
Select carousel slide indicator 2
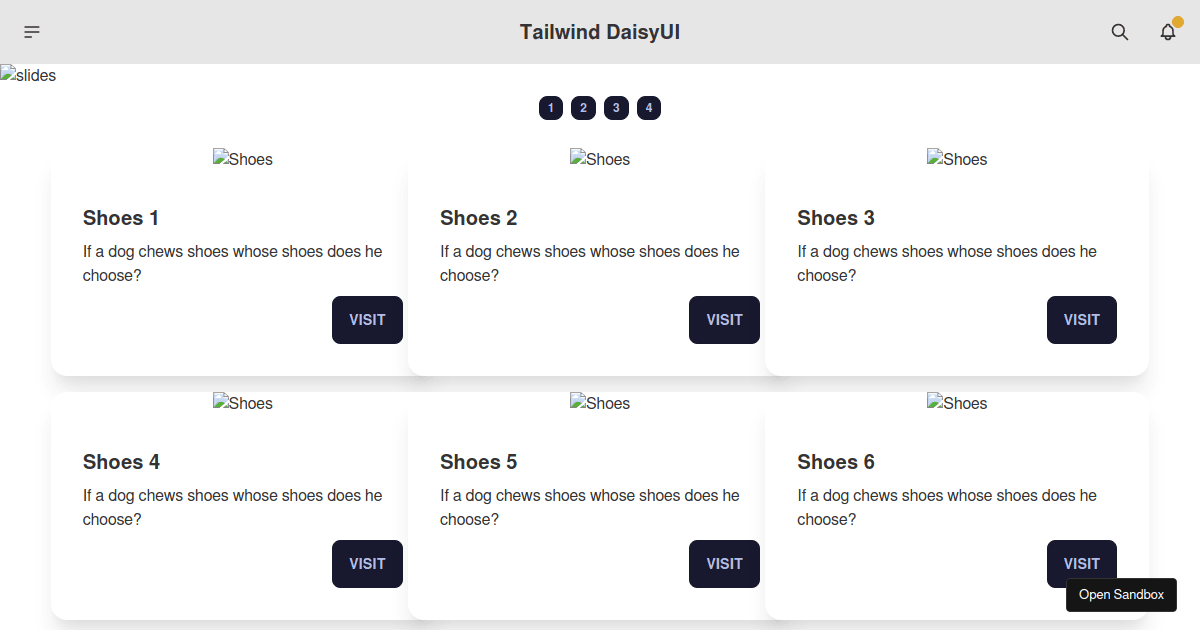click(583, 107)
